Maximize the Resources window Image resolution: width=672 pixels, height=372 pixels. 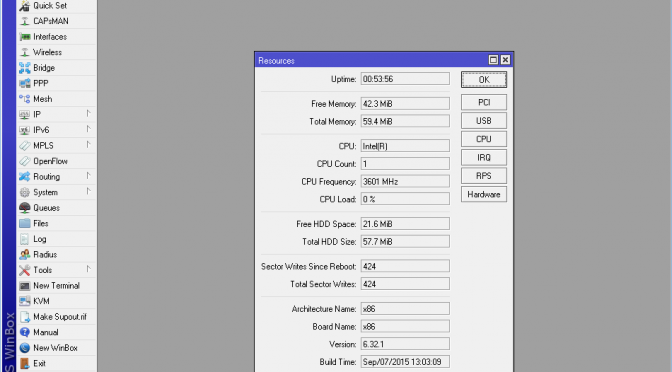point(493,60)
